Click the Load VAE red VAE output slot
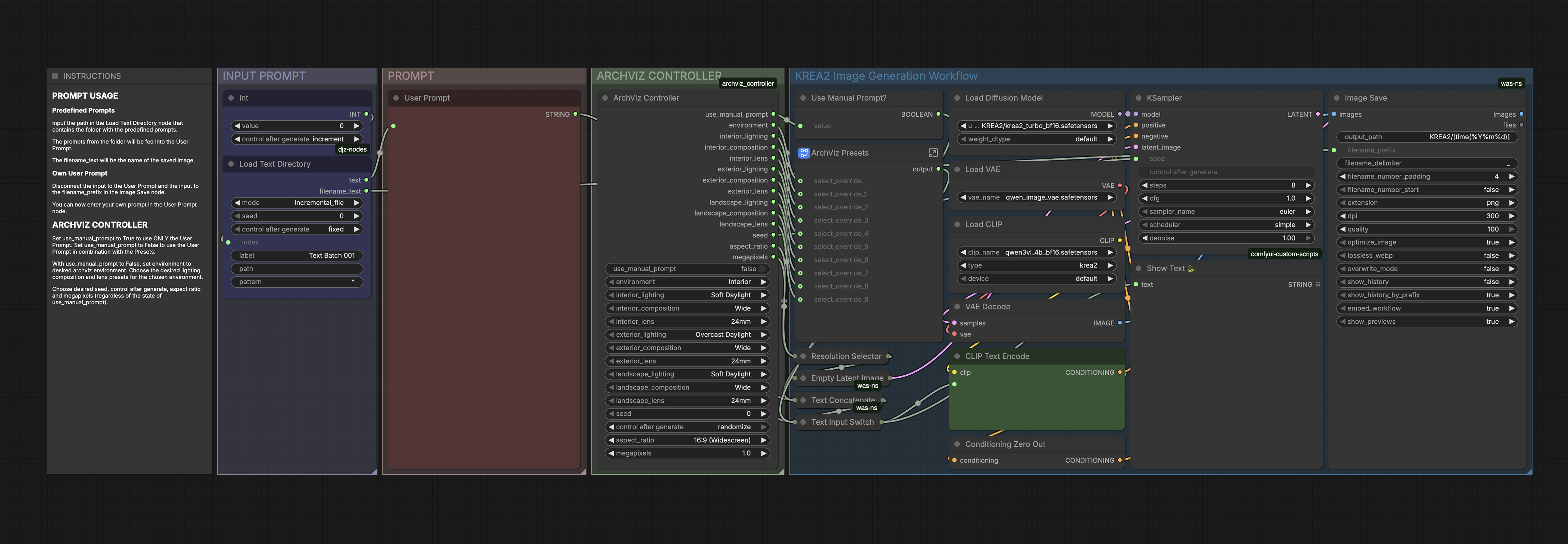Screen dimensions: 1568x544 [1120, 186]
